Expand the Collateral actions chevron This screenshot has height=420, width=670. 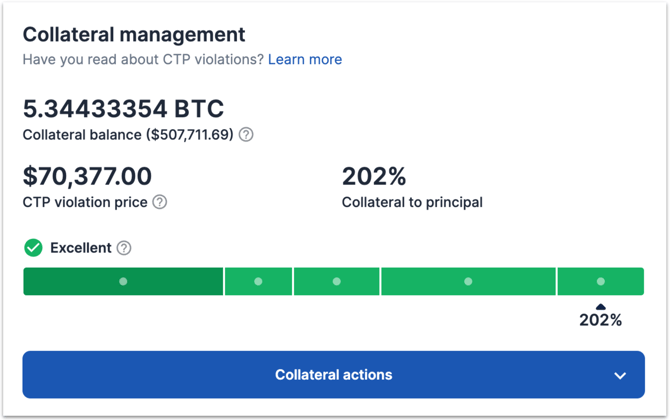(620, 376)
